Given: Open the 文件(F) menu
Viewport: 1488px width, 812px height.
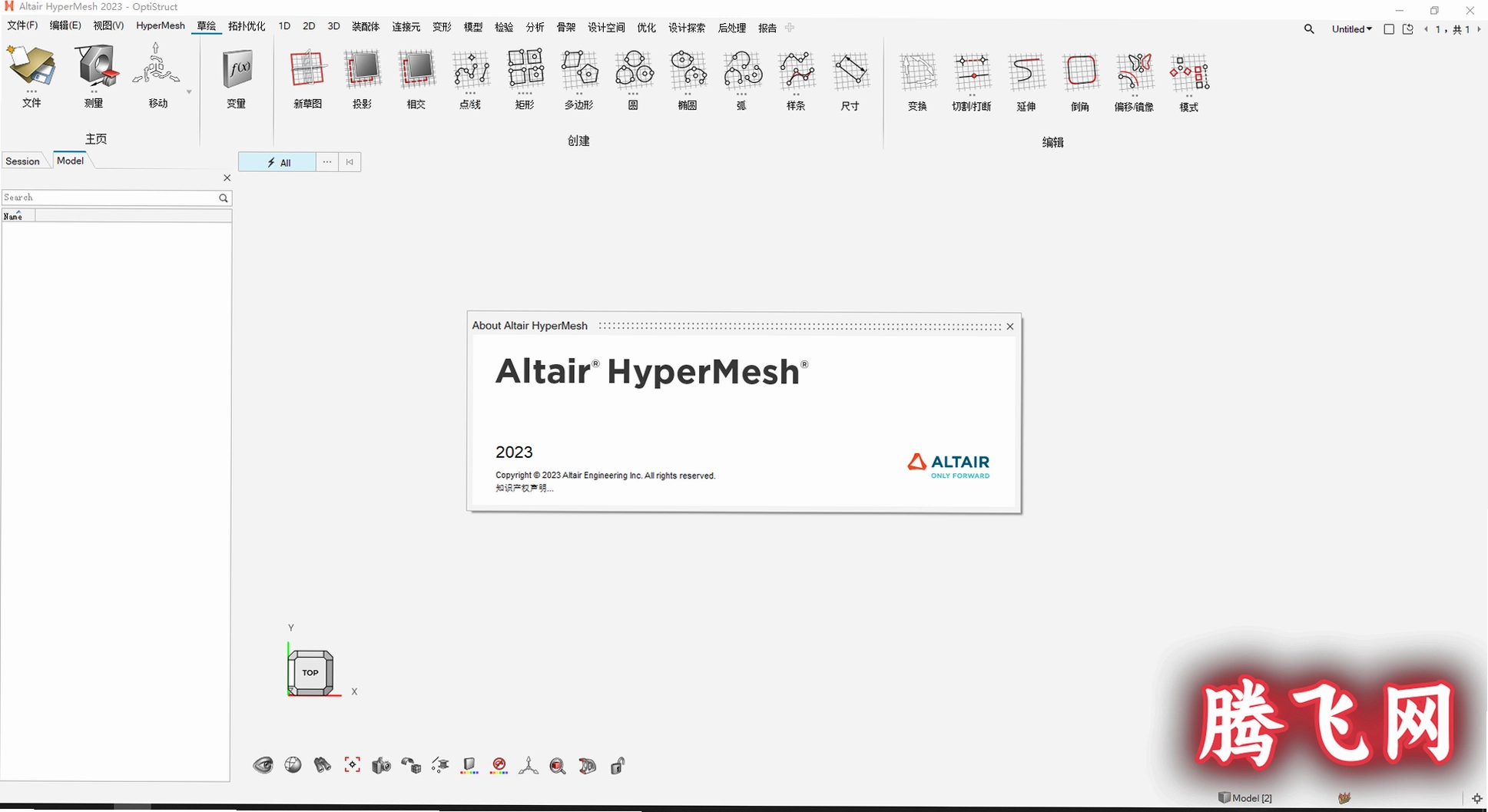Looking at the screenshot, I should tap(22, 25).
